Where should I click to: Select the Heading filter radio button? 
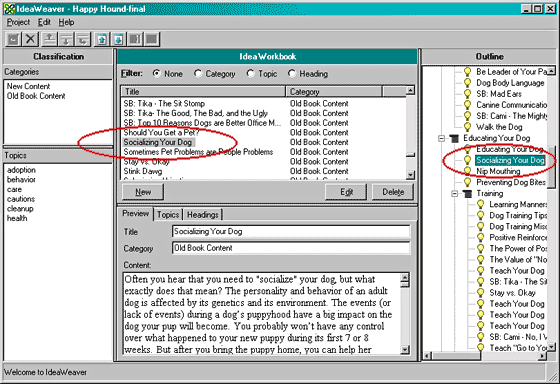(292, 74)
